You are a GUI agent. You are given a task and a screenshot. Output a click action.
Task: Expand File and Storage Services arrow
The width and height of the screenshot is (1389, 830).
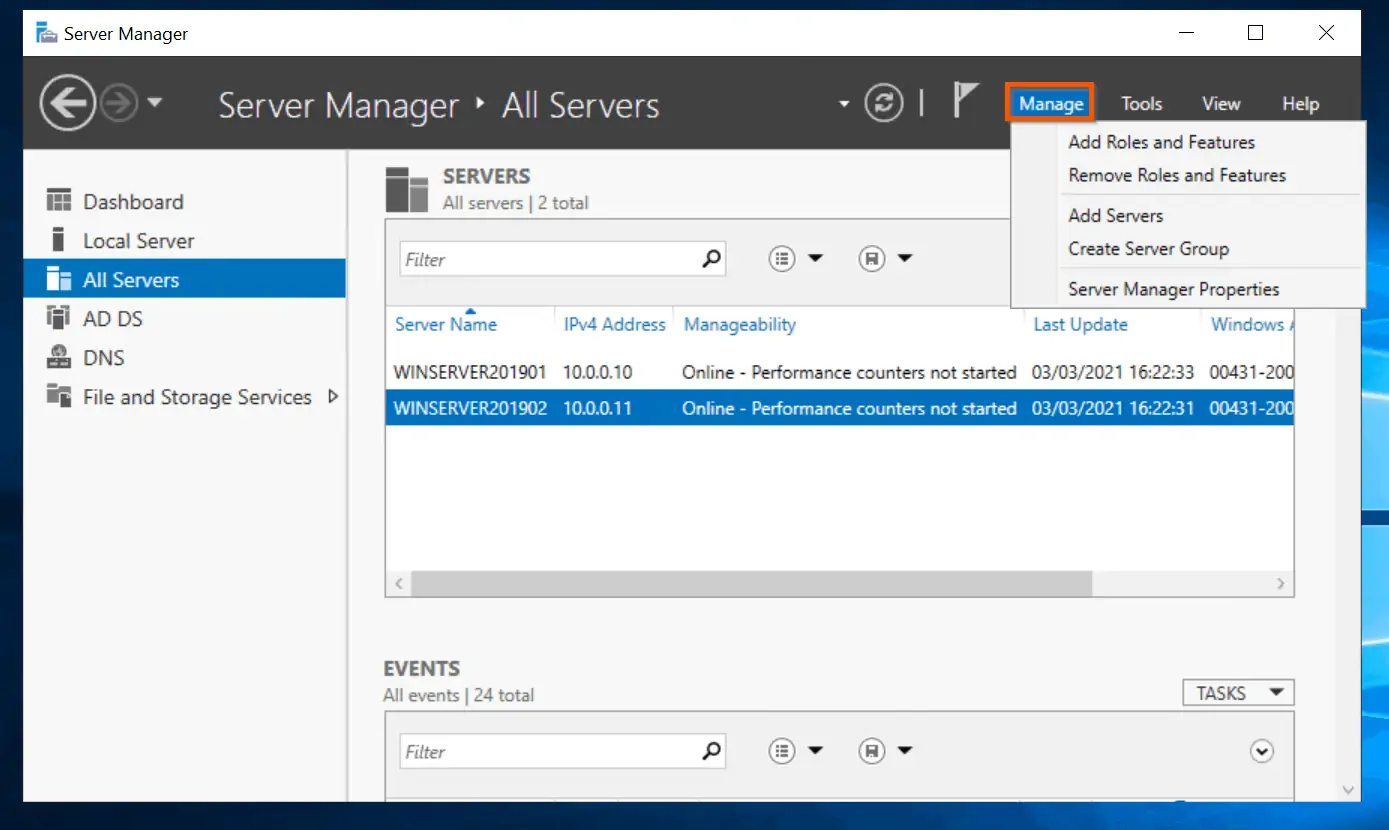pos(333,396)
